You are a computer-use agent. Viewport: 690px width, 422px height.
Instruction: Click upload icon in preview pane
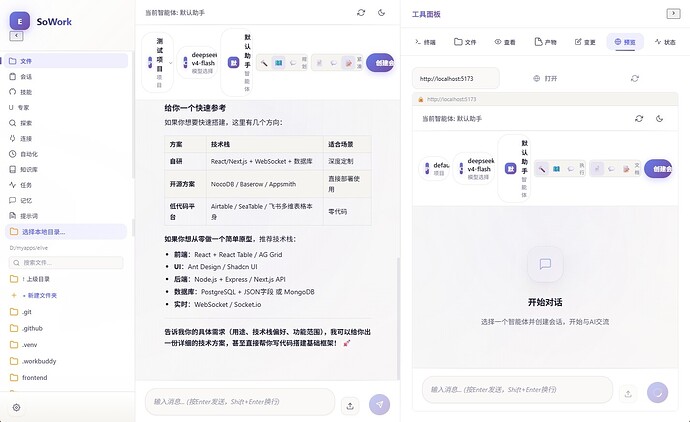(628, 393)
